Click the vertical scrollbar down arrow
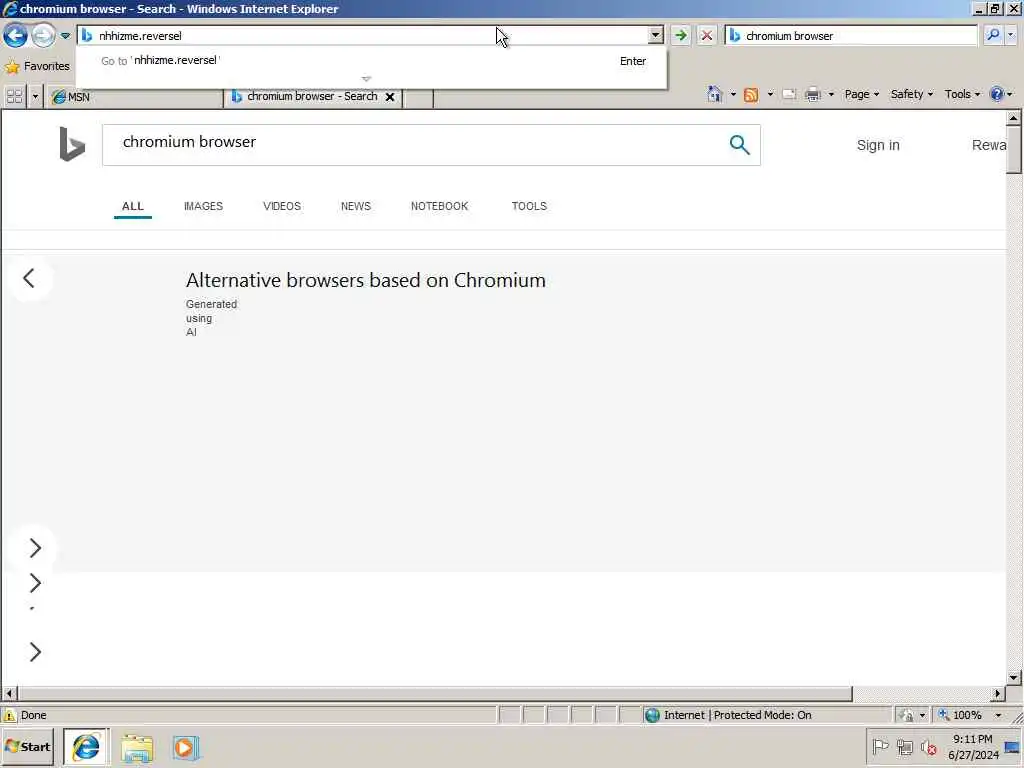Screen dimensions: 1024x768 pos(1014,678)
